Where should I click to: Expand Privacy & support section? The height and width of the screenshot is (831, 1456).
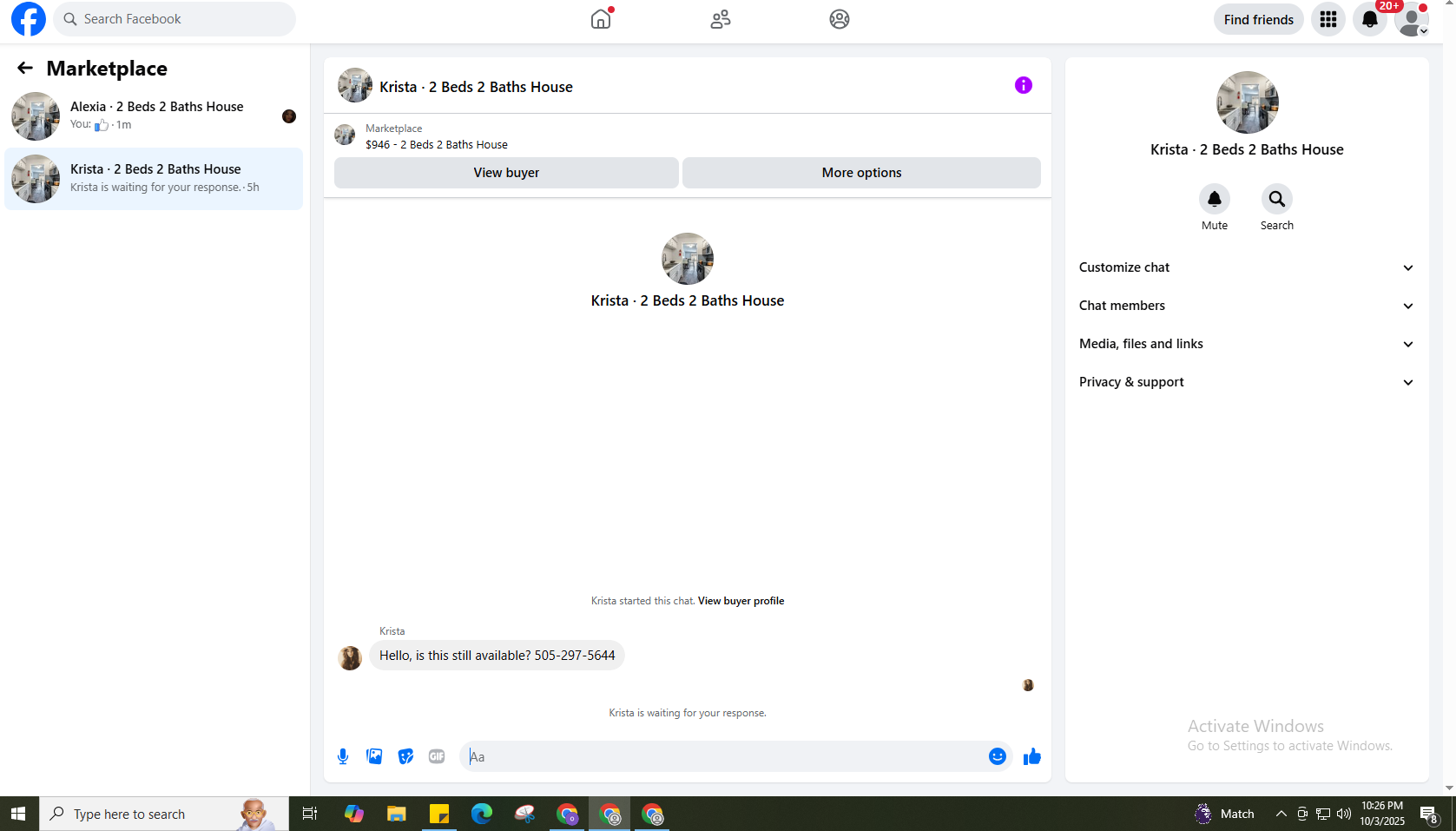tap(1247, 382)
